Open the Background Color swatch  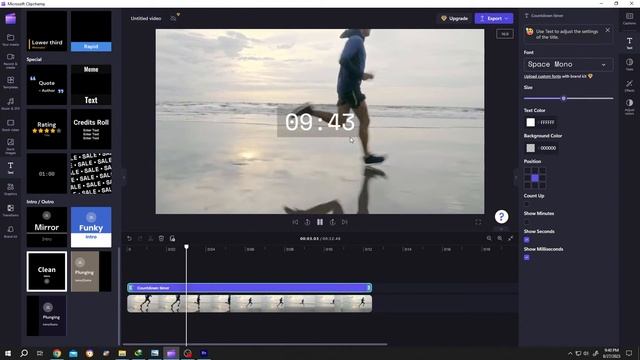coord(530,148)
